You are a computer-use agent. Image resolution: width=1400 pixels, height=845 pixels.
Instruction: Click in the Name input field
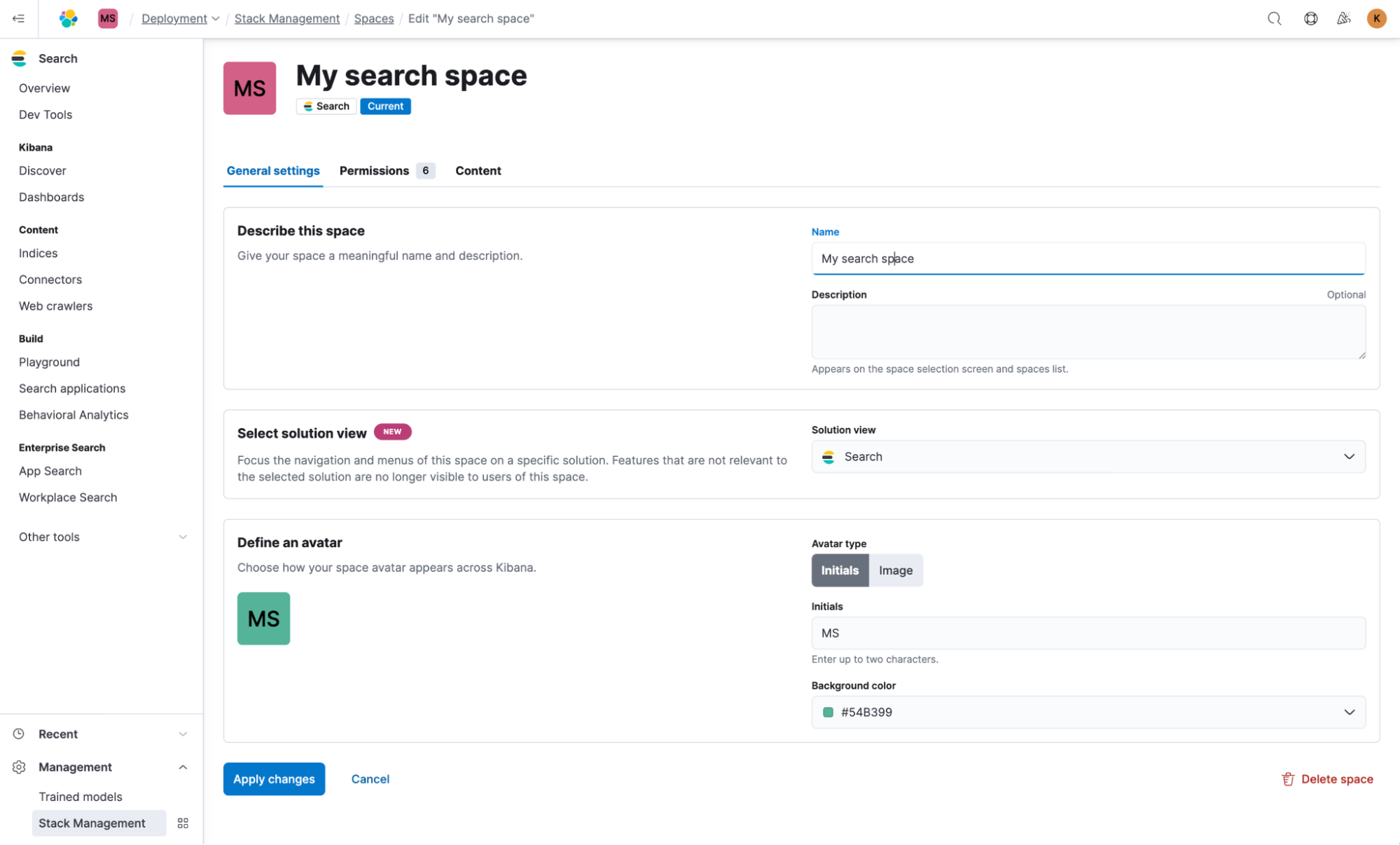coord(1088,259)
